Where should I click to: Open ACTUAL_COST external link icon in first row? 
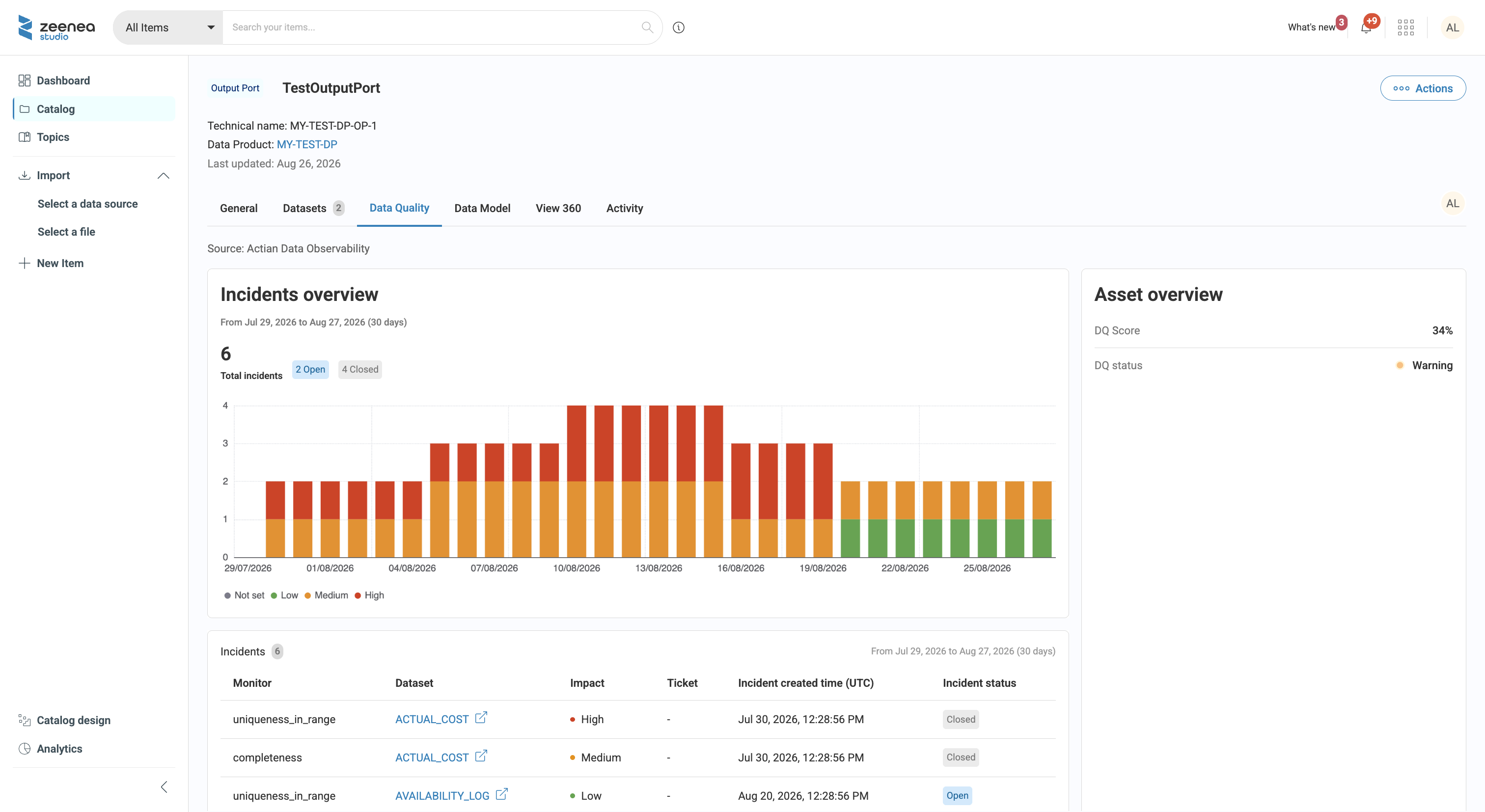click(481, 718)
